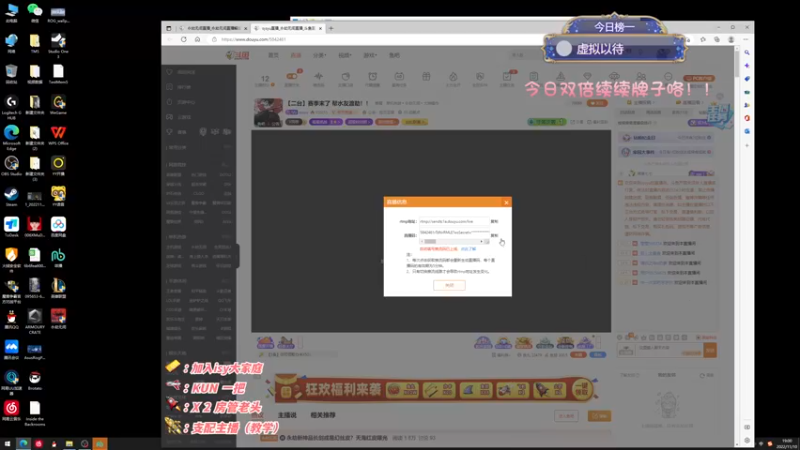Image resolution: width=800 pixels, height=450 pixels.
Task: Open File Explorer from taskbar
Action: click(69, 444)
